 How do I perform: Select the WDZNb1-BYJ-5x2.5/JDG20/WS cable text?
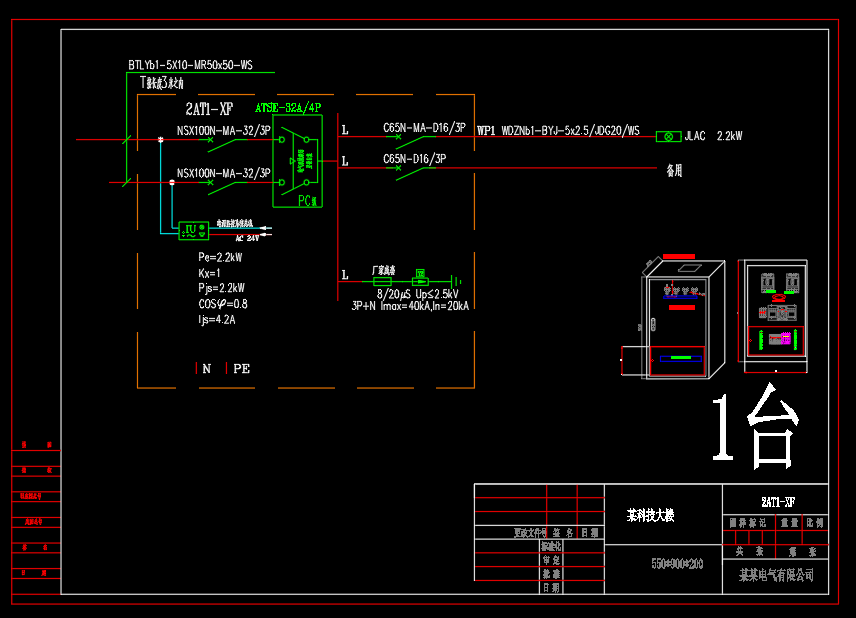[x=570, y=130]
